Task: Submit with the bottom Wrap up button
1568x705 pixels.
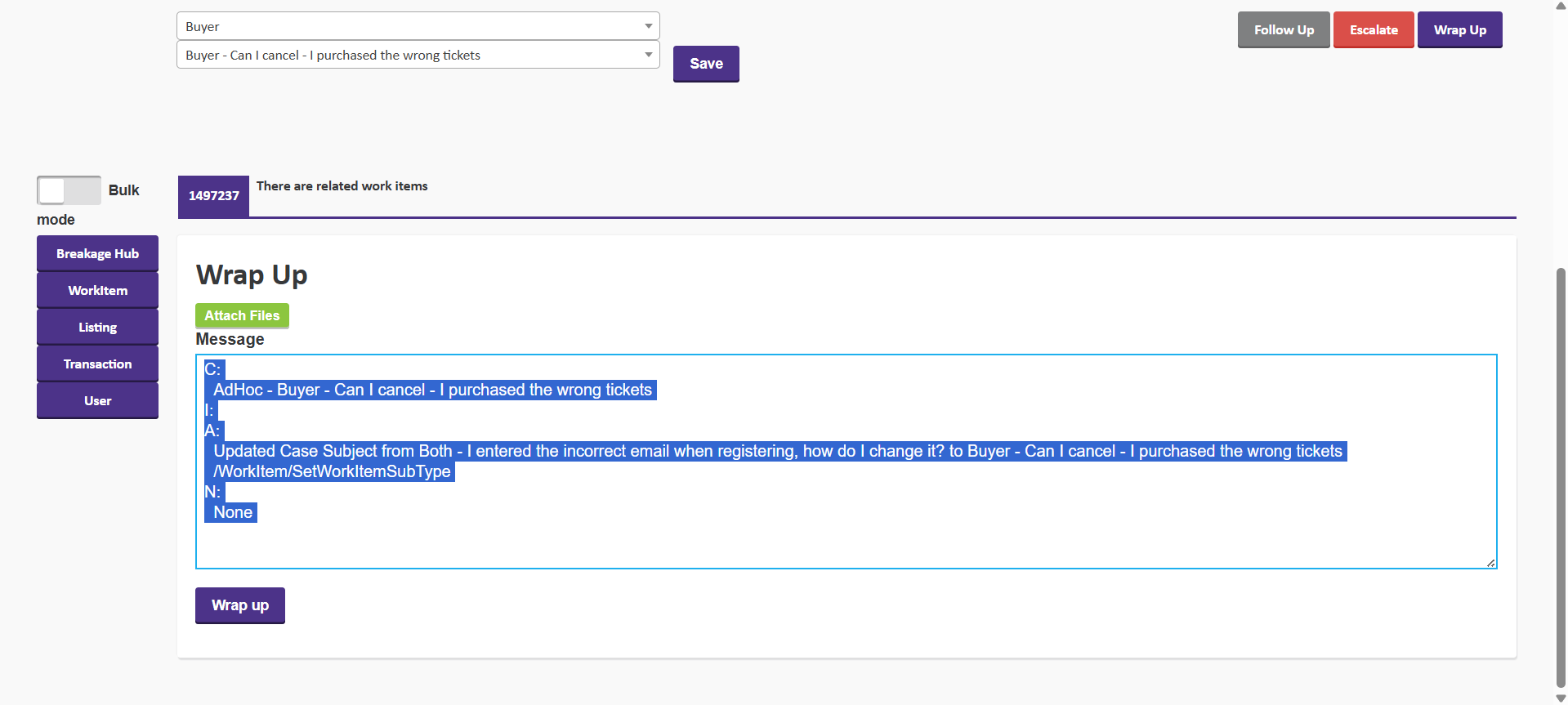Action: pyautogui.click(x=239, y=605)
